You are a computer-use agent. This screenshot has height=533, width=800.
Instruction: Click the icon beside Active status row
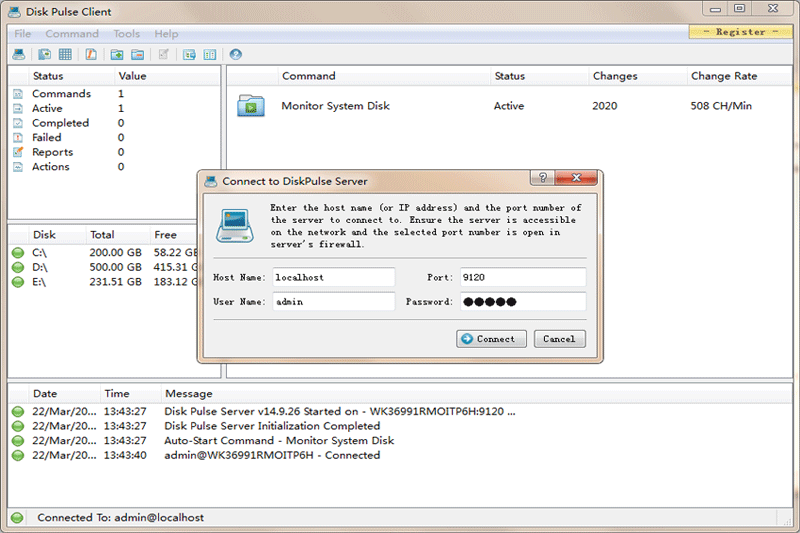(18, 108)
